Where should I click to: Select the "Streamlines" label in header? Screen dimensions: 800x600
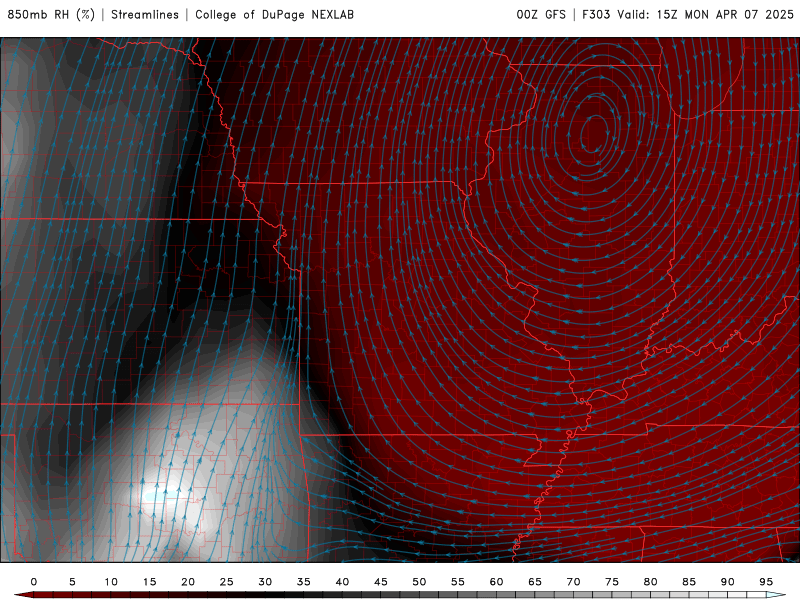pos(145,14)
